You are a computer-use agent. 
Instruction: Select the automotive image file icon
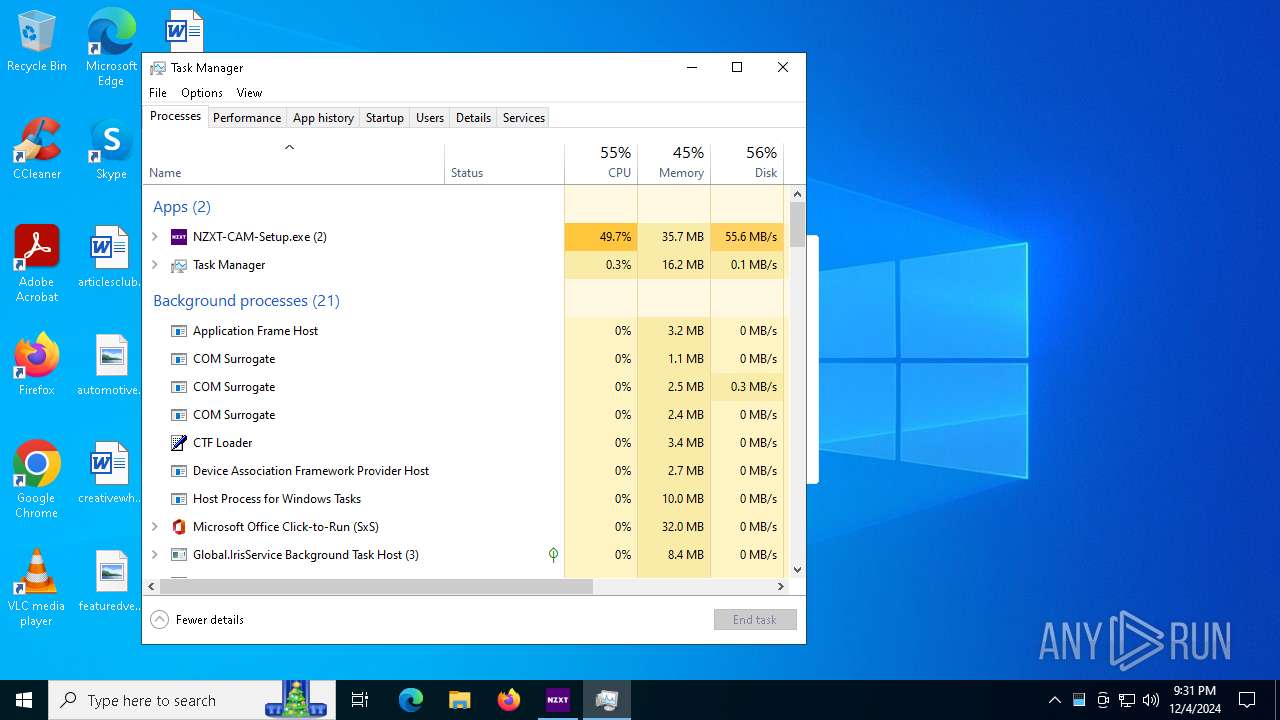point(111,365)
